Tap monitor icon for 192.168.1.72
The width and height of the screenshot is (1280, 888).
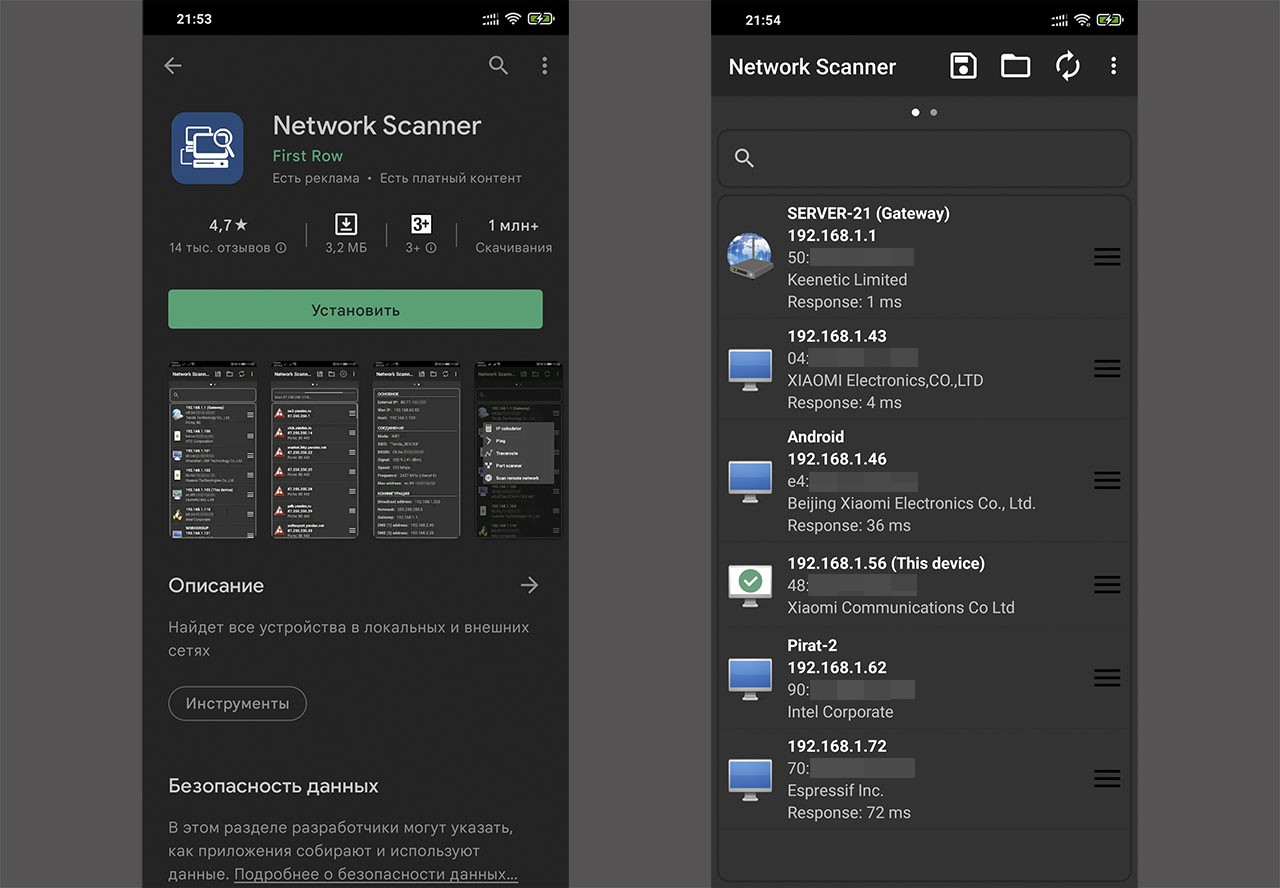[750, 779]
